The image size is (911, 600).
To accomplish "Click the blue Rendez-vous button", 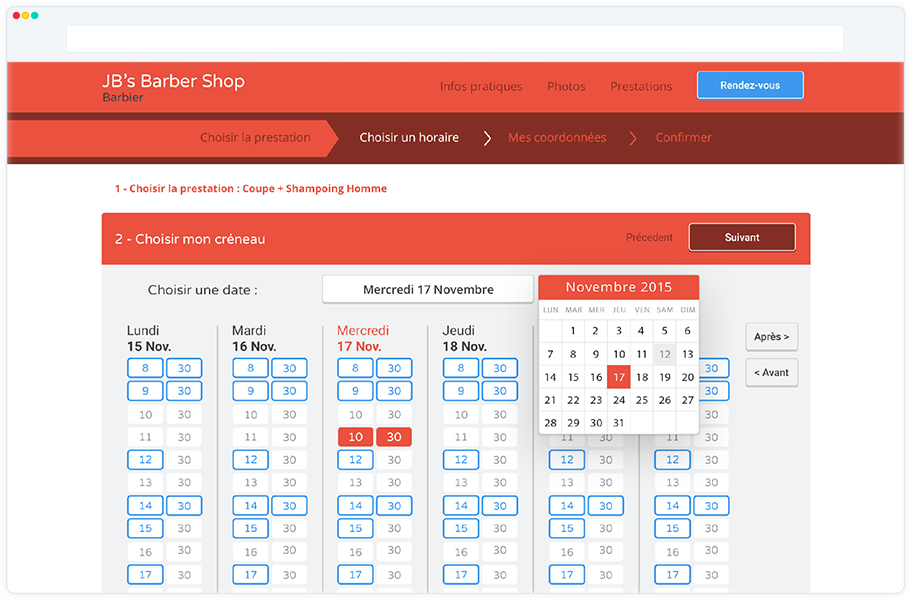I will 749,86.
